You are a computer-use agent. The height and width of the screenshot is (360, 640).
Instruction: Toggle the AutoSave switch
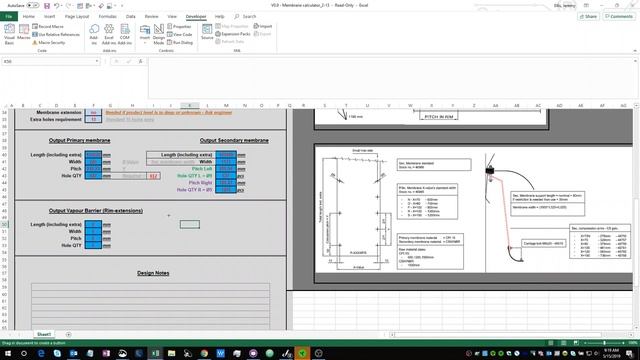33,6
